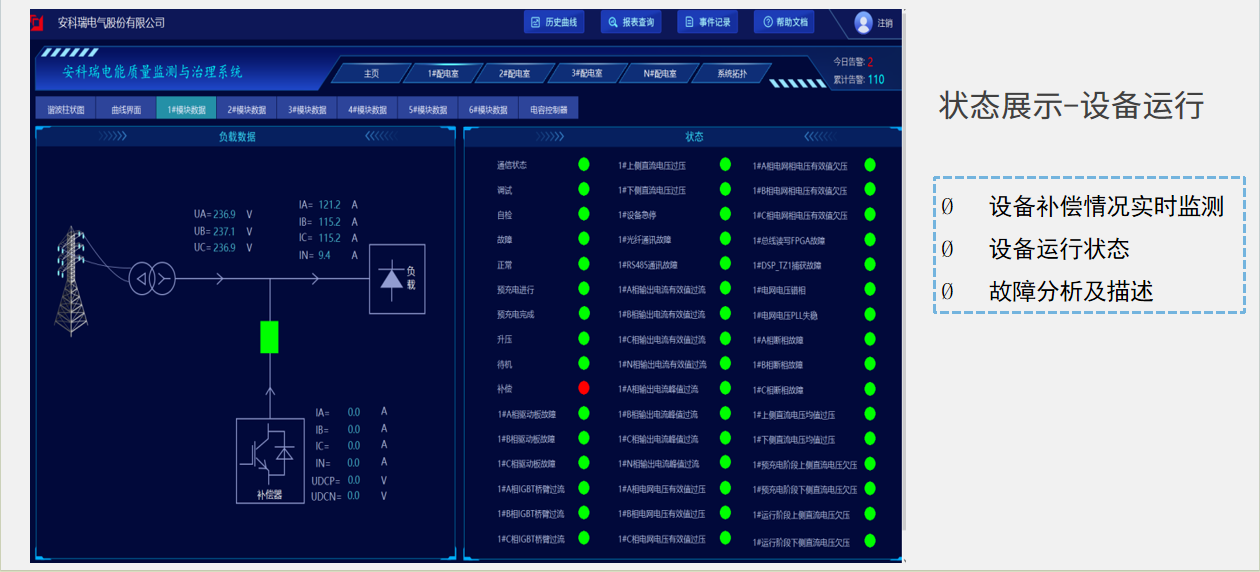Click cumulative alarm count 110
Screen dimensions: 1260x572
coord(876,79)
